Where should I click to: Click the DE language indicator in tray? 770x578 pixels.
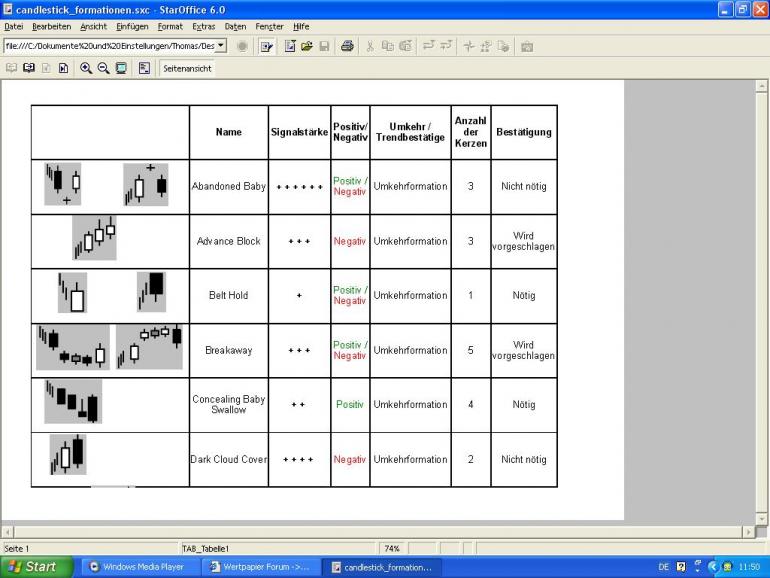pyautogui.click(x=663, y=567)
